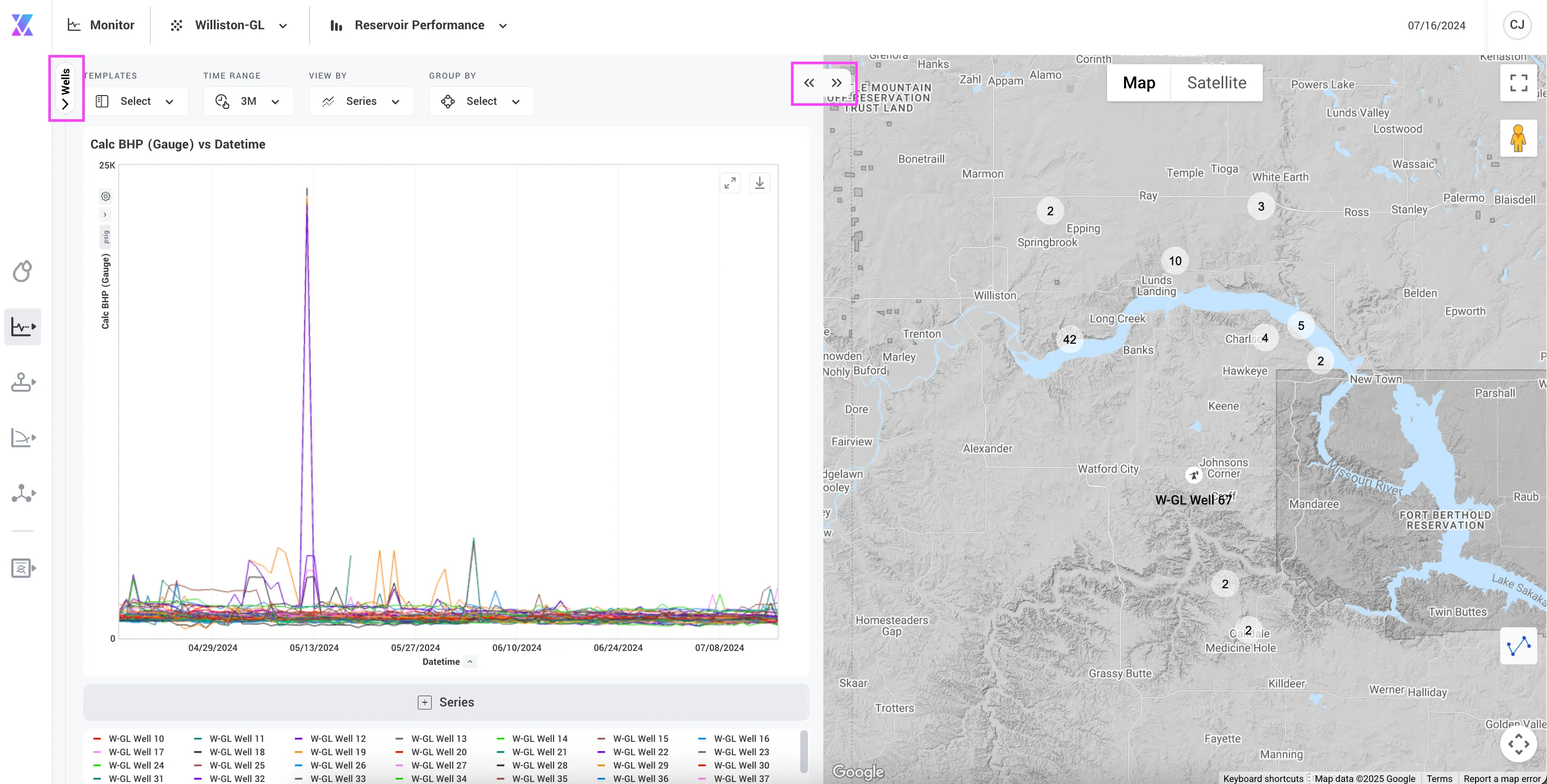Expand panel with double right chevron

click(x=837, y=83)
